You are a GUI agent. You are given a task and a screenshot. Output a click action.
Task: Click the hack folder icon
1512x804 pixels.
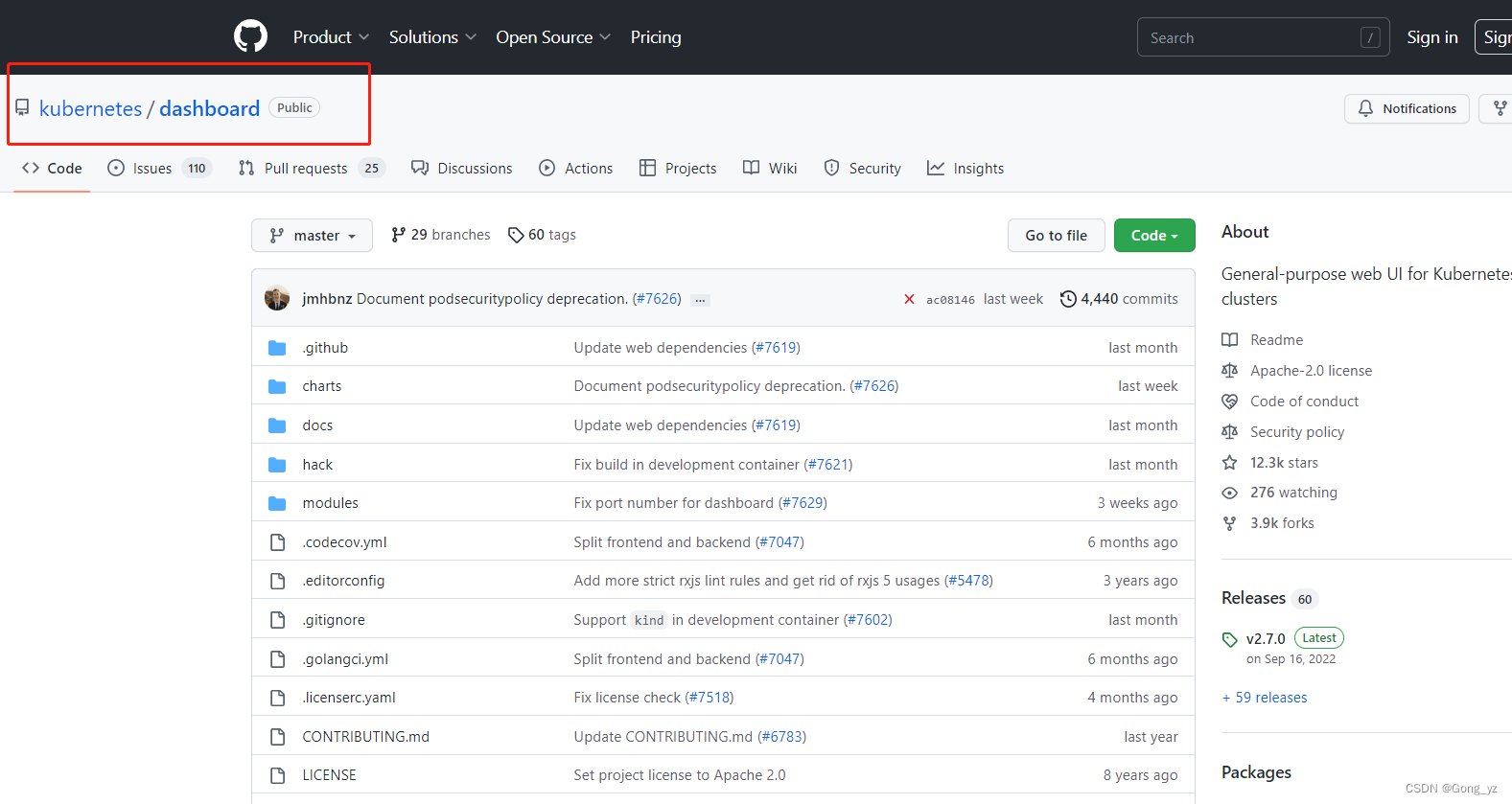277,465
